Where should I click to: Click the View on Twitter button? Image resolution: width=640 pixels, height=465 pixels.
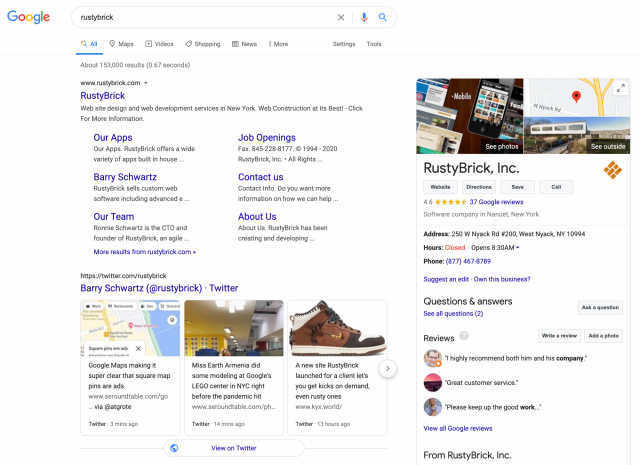pyautogui.click(x=233, y=448)
